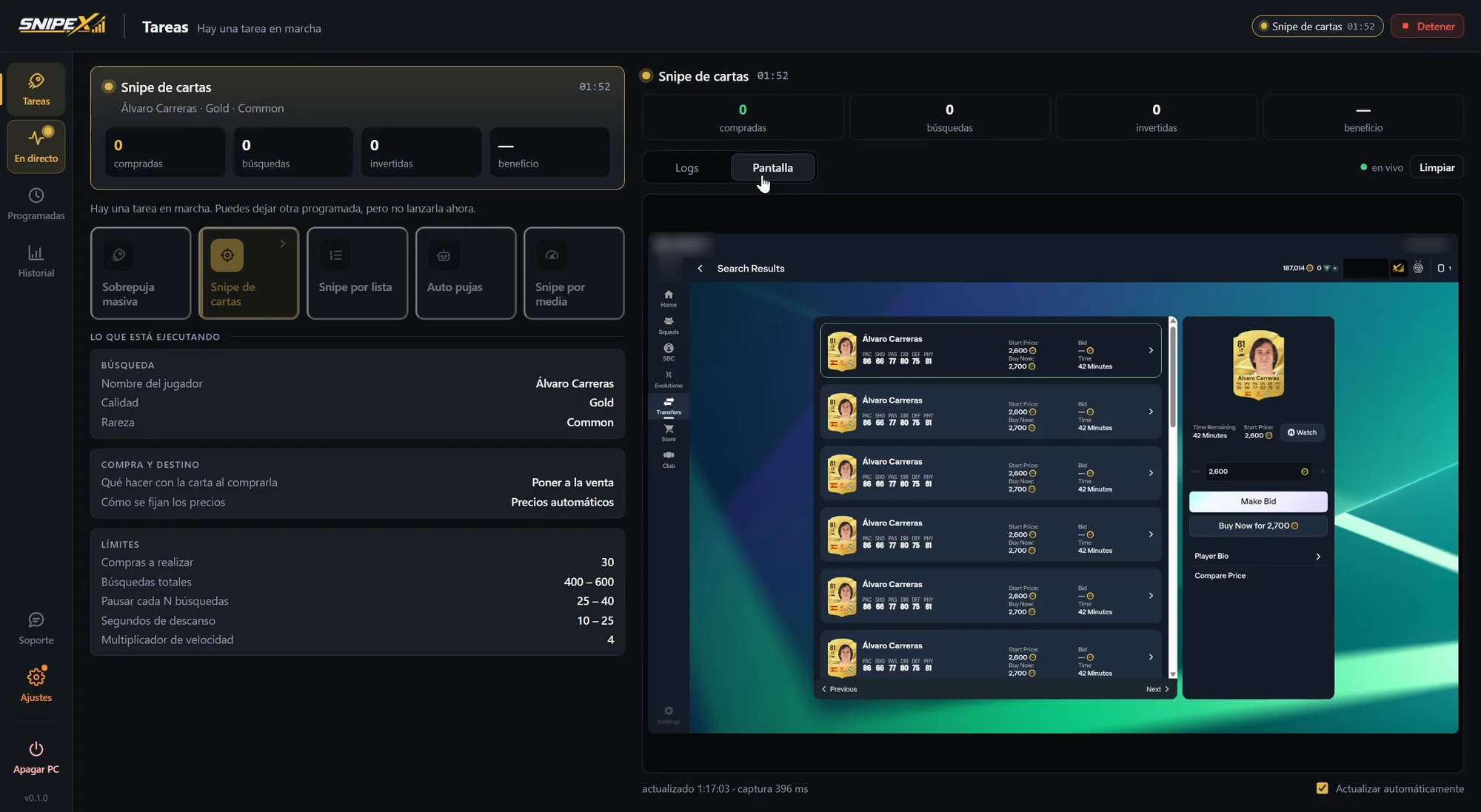Expand the Player Bio chevron
The height and width of the screenshot is (812, 1481).
[1318, 557]
